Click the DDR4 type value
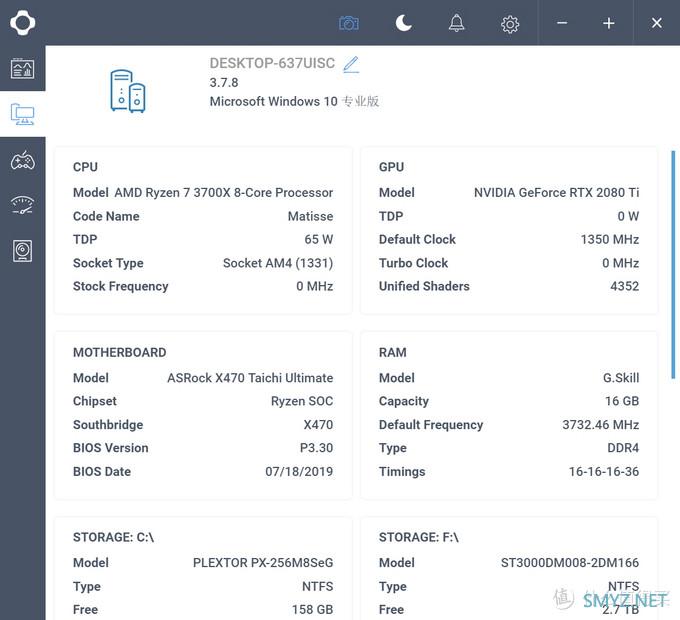The height and width of the screenshot is (620, 680). tap(623, 448)
